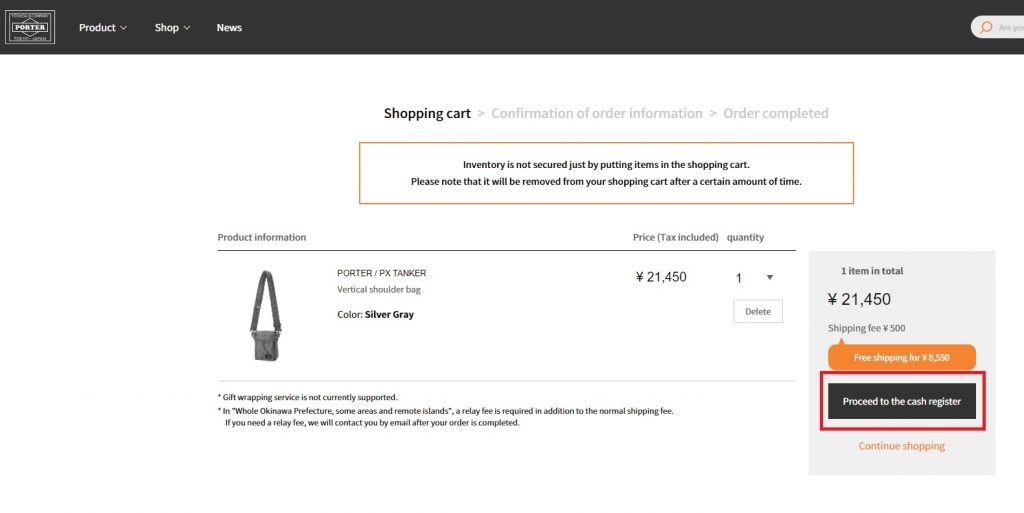Delete the PX Tanker item
Screen dimensions: 1024x513
[x=758, y=311]
